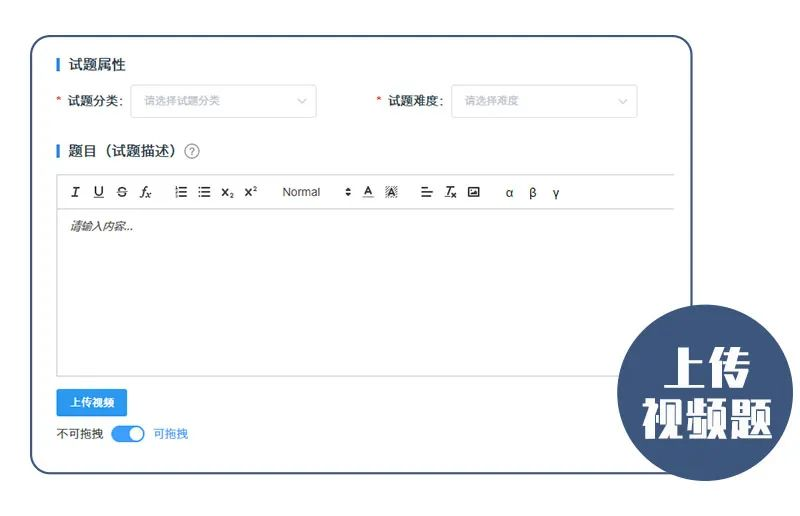
Task: Insert an ordered numbered list
Action: [181, 192]
